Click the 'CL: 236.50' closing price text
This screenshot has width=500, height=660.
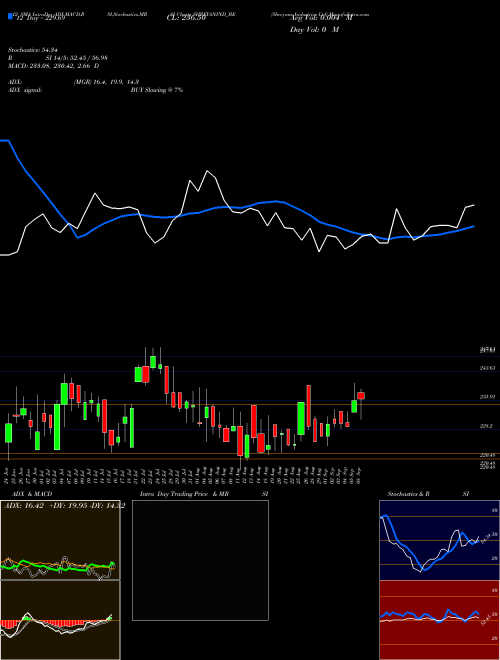coord(186,18)
